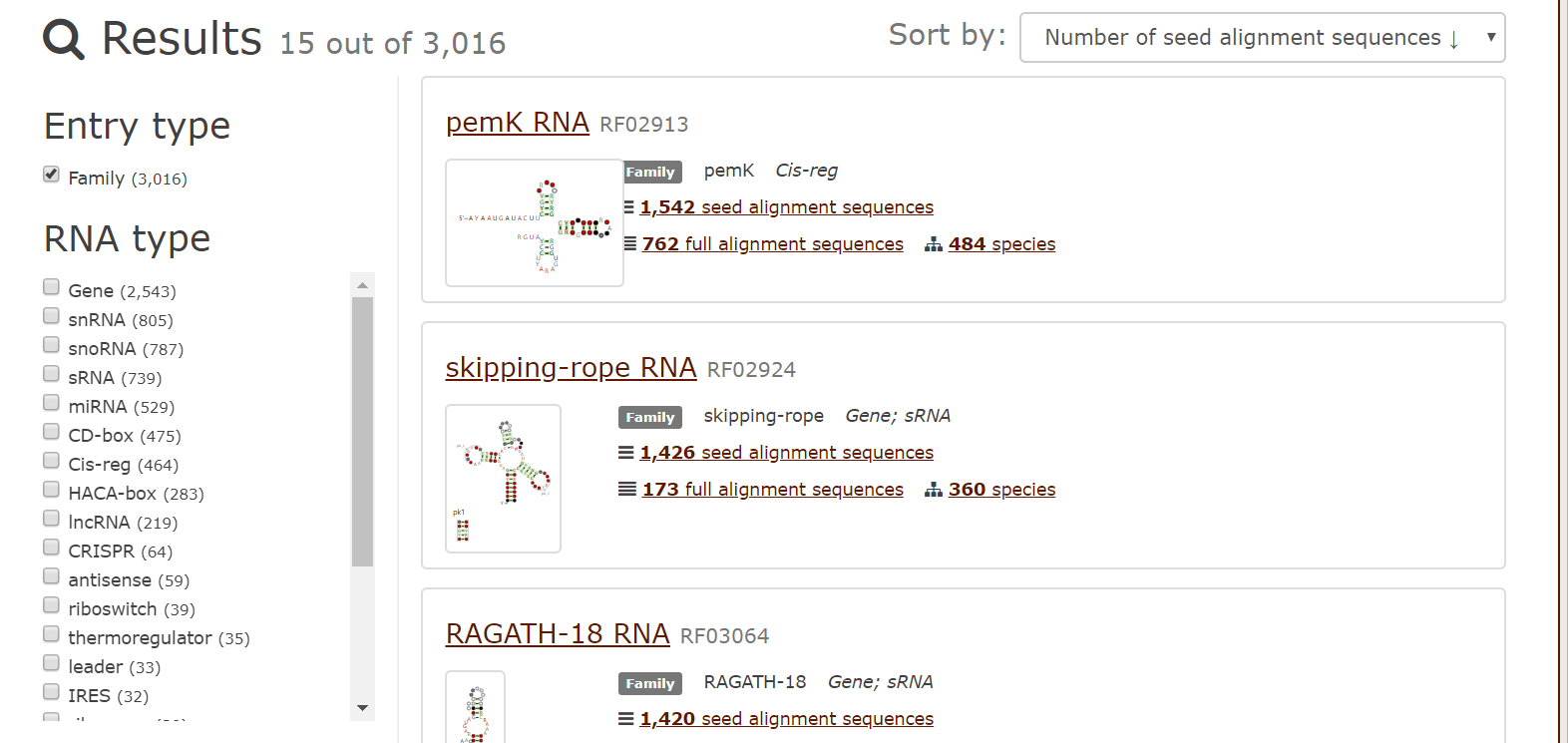Open the Sort by dropdown

click(x=1262, y=37)
